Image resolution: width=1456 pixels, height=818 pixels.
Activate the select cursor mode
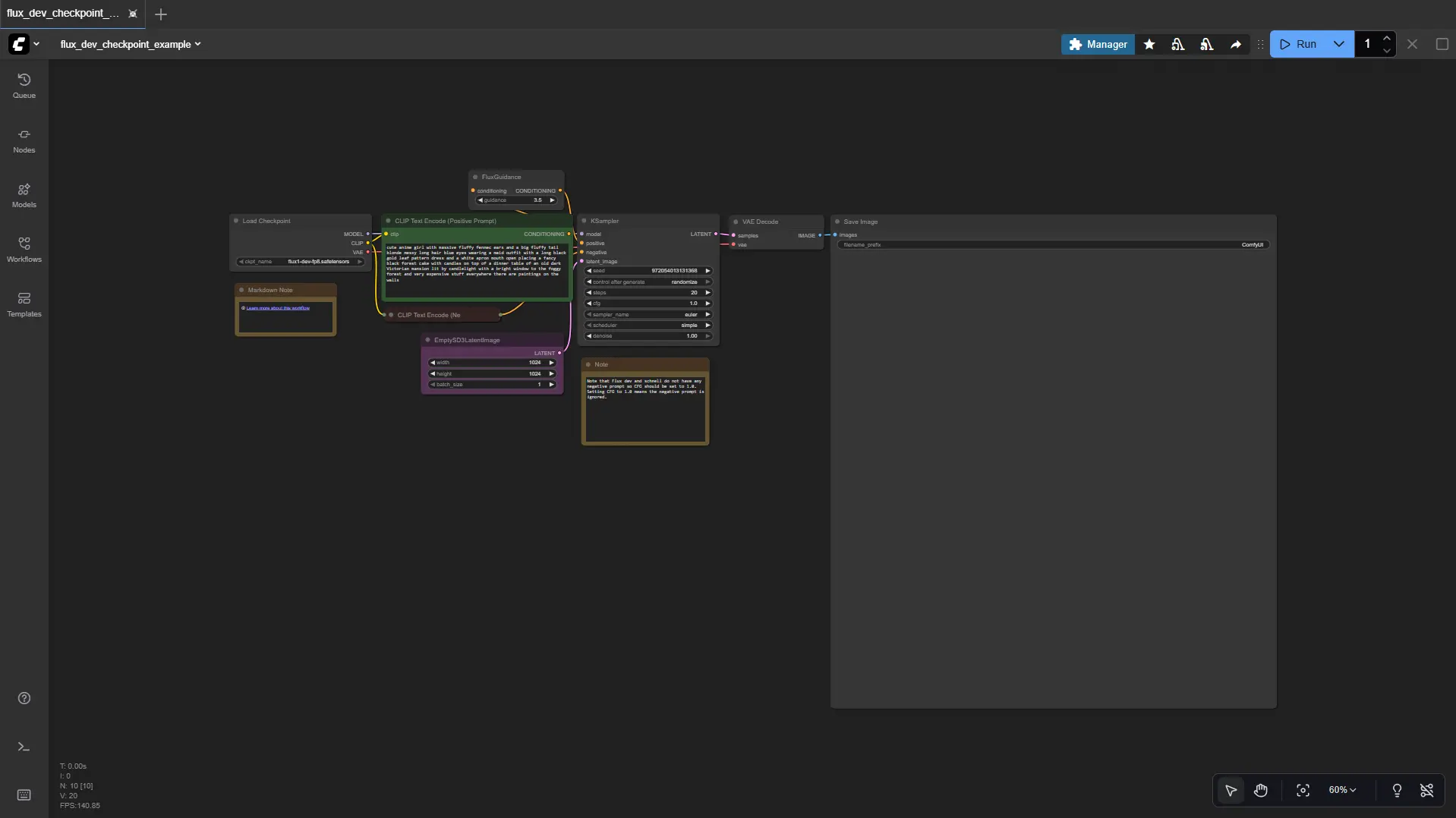[1231, 790]
